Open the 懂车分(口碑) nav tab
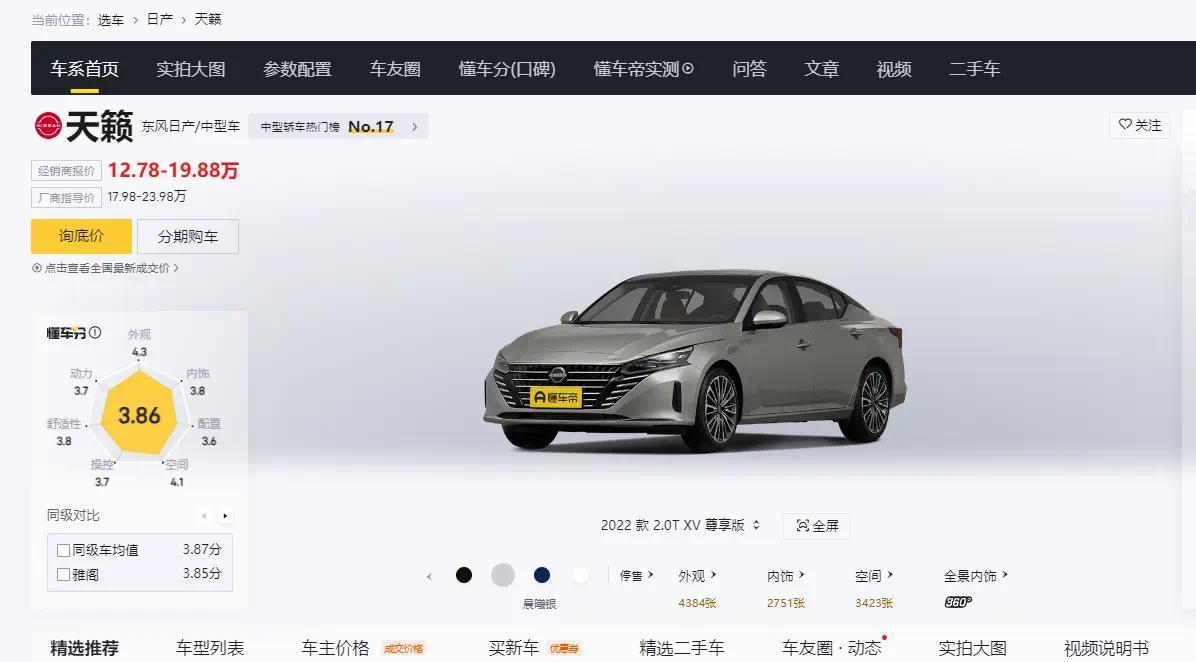 507,69
